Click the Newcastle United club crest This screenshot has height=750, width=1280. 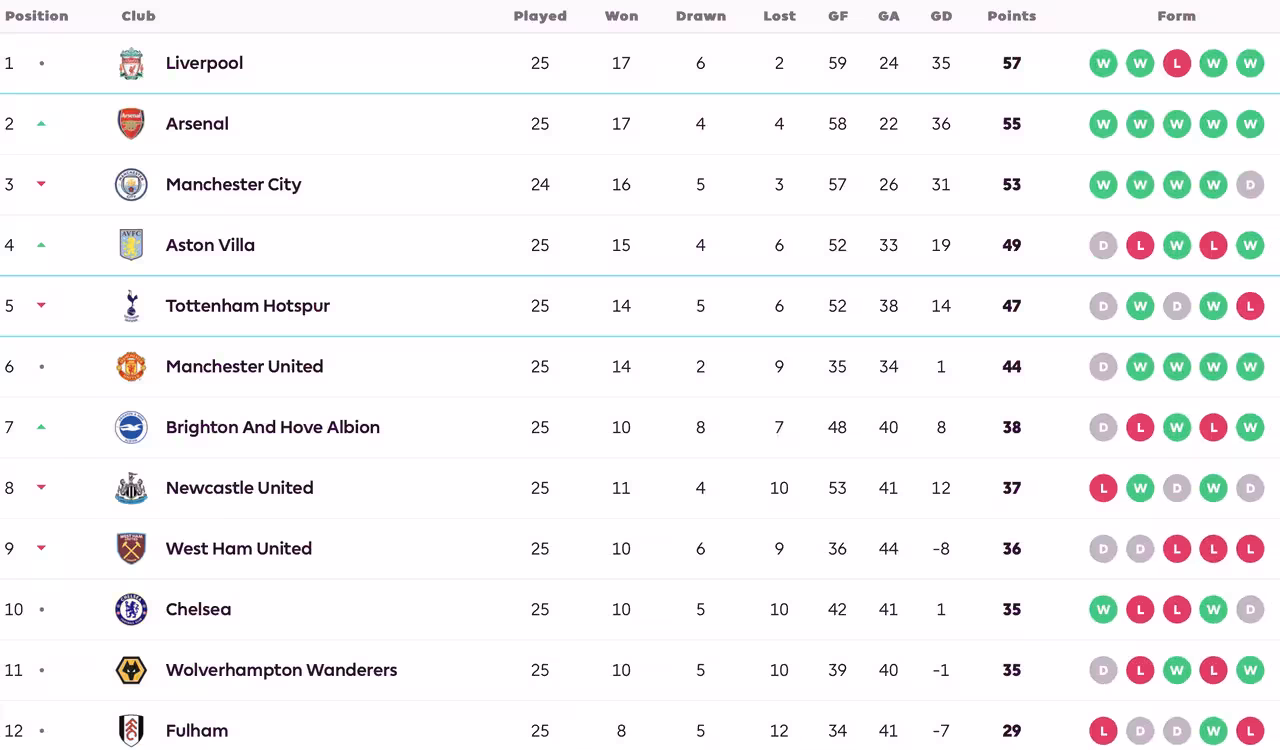[x=131, y=488]
